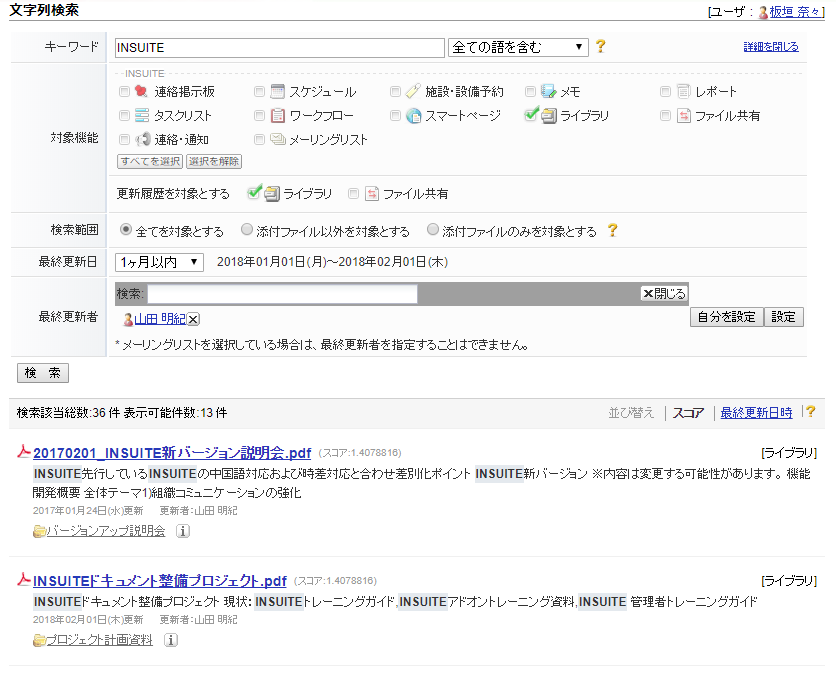
Task: Select 添付ファイルのみを対象とする radio button
Action: coord(433,230)
